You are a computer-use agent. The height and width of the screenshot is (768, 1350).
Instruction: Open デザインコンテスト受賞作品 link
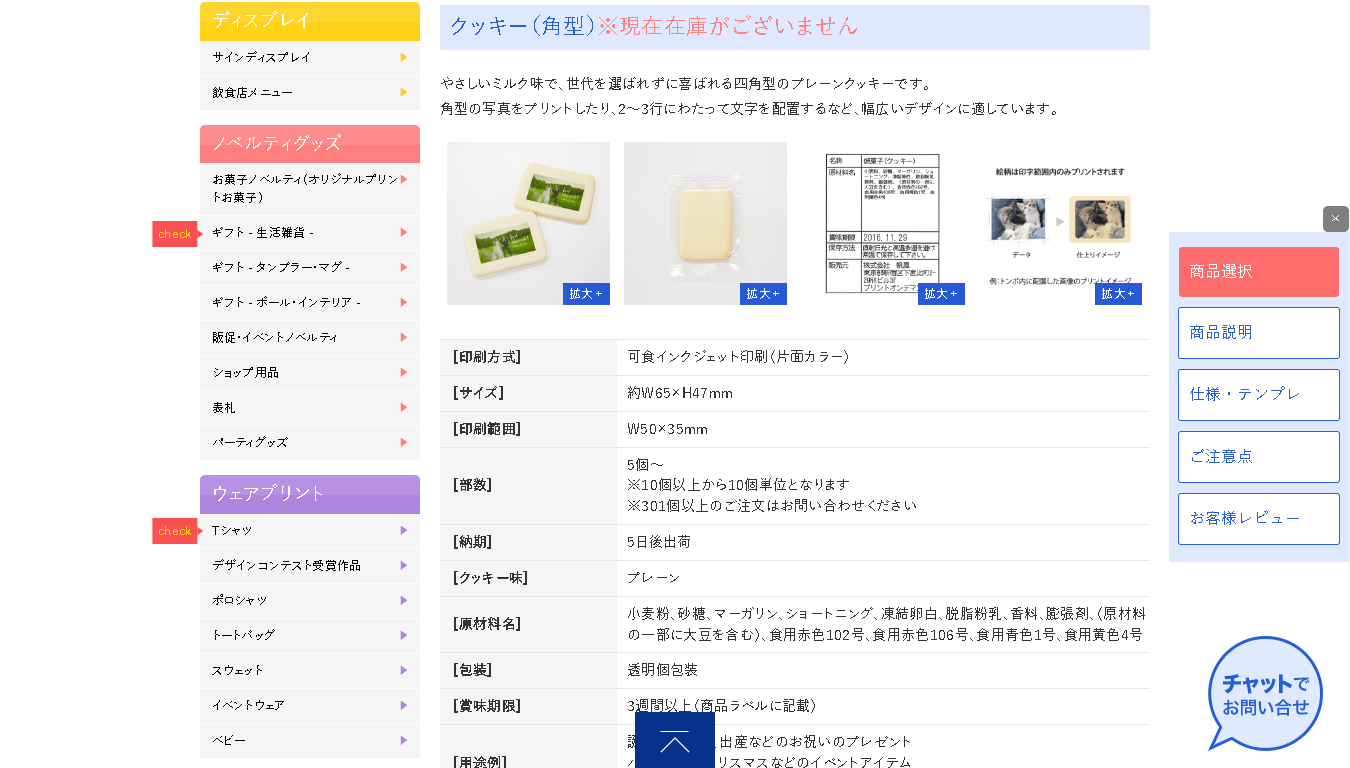point(310,565)
